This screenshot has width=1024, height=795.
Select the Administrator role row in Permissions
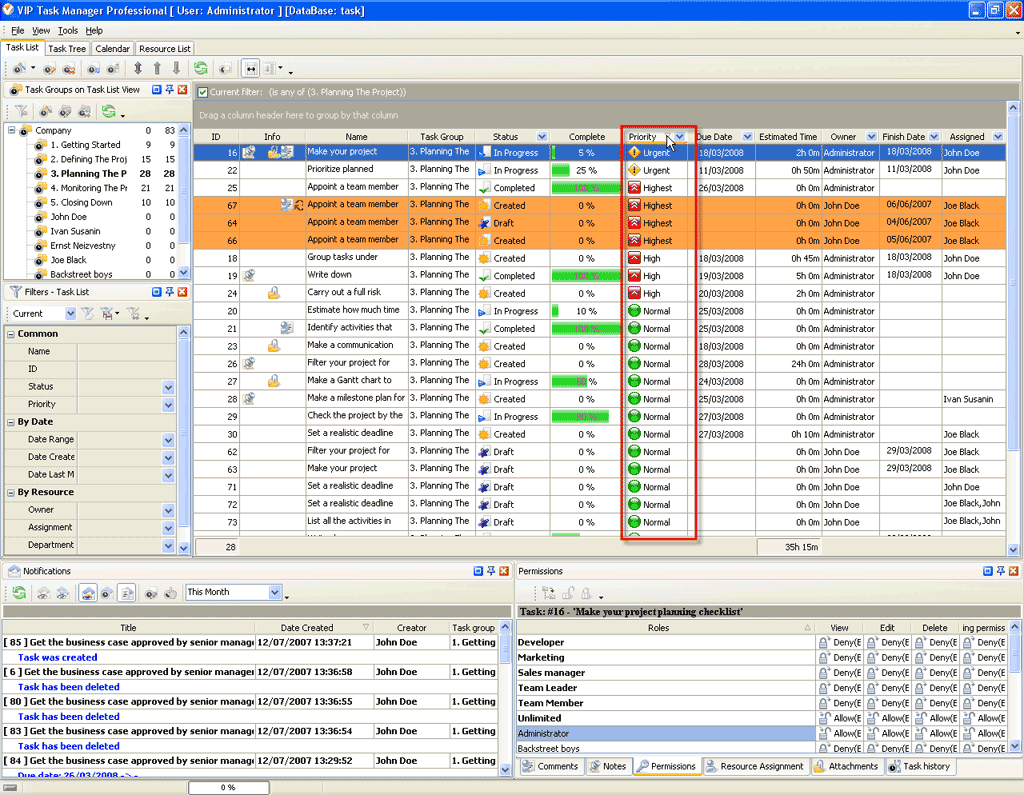point(665,734)
